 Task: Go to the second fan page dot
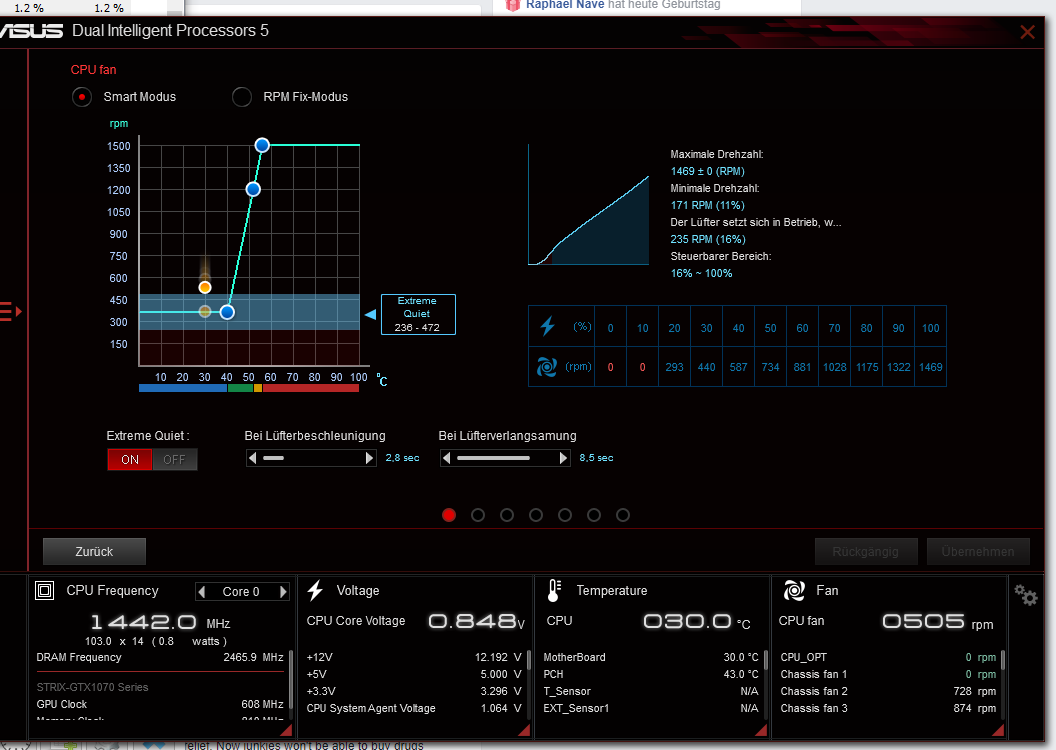(x=478, y=515)
